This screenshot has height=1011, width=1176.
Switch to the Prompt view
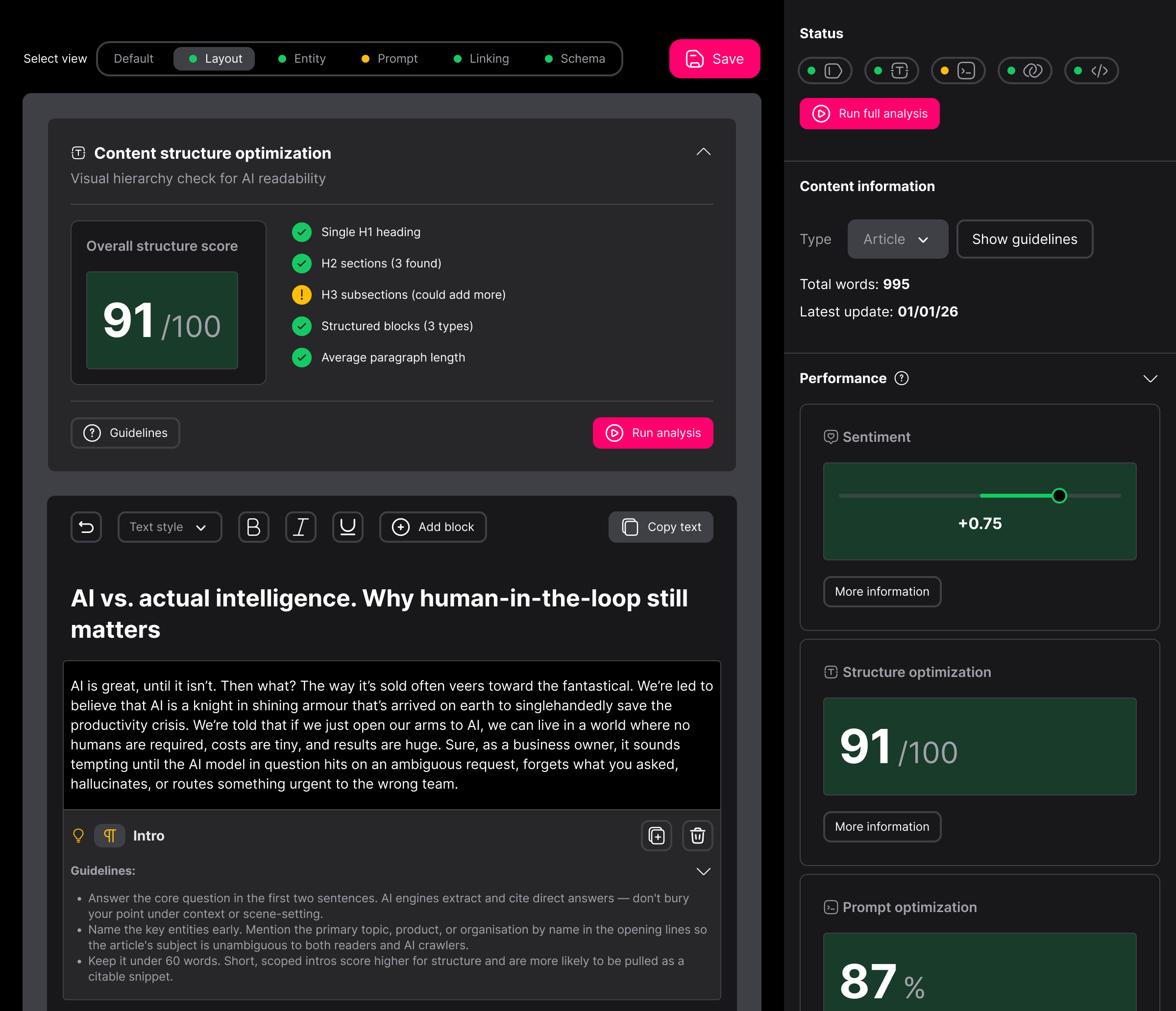coord(390,59)
